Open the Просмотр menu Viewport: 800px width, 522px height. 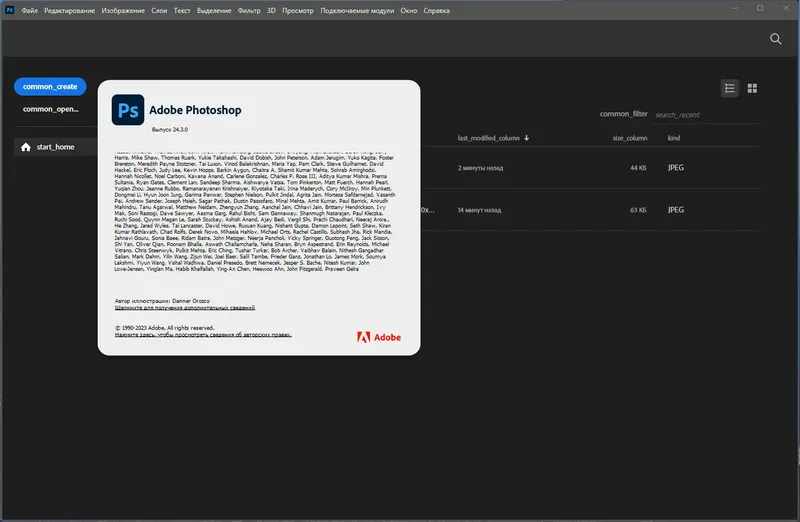point(298,10)
